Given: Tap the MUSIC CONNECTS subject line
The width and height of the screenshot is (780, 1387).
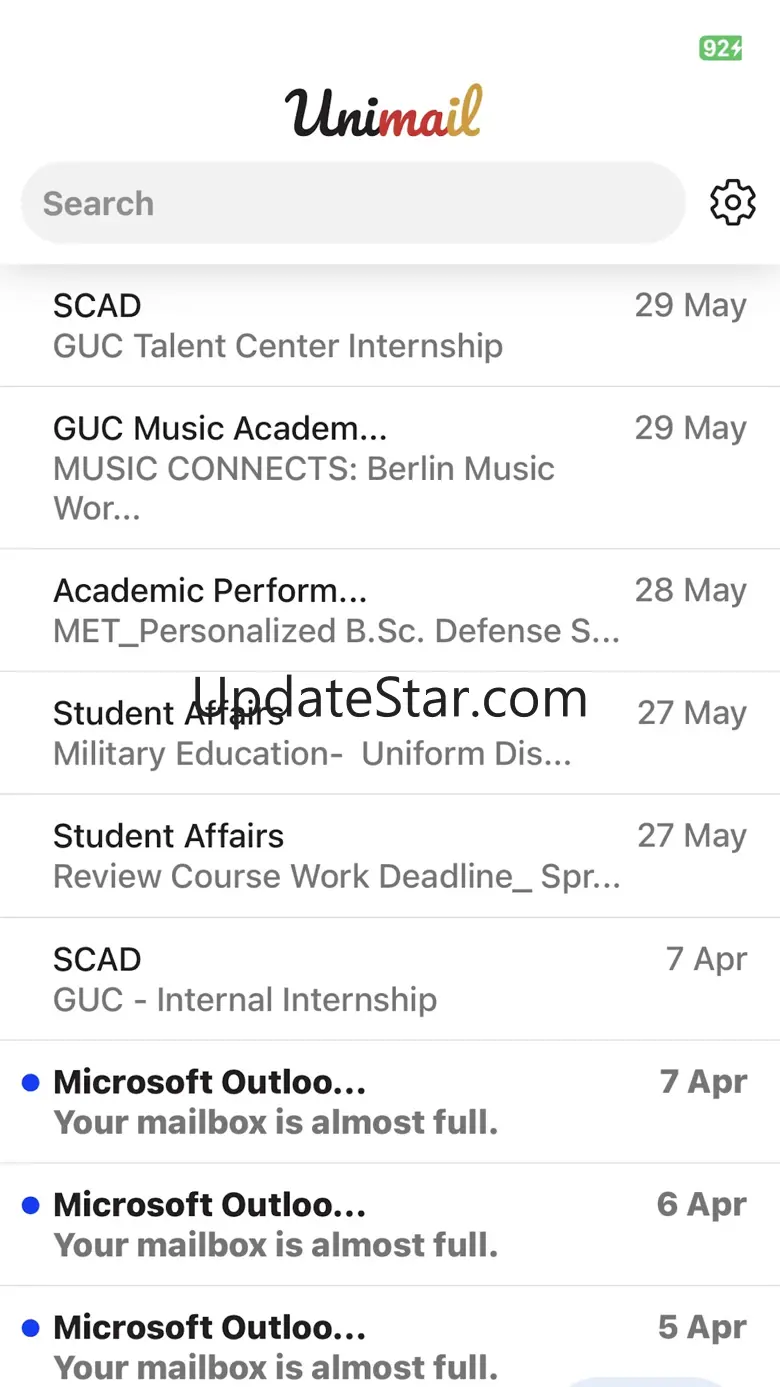Looking at the screenshot, I should coord(303,469).
